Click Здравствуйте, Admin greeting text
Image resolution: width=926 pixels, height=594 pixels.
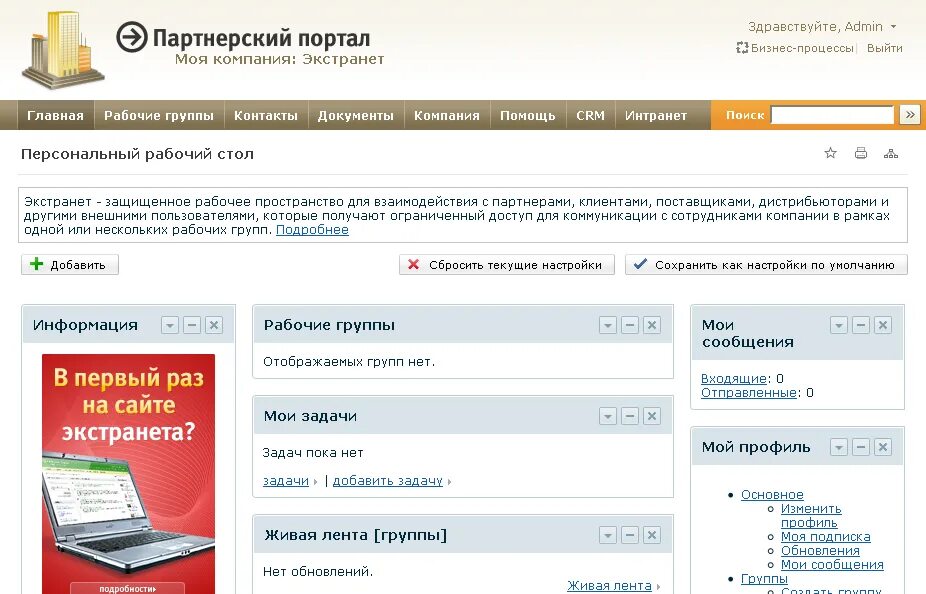815,27
